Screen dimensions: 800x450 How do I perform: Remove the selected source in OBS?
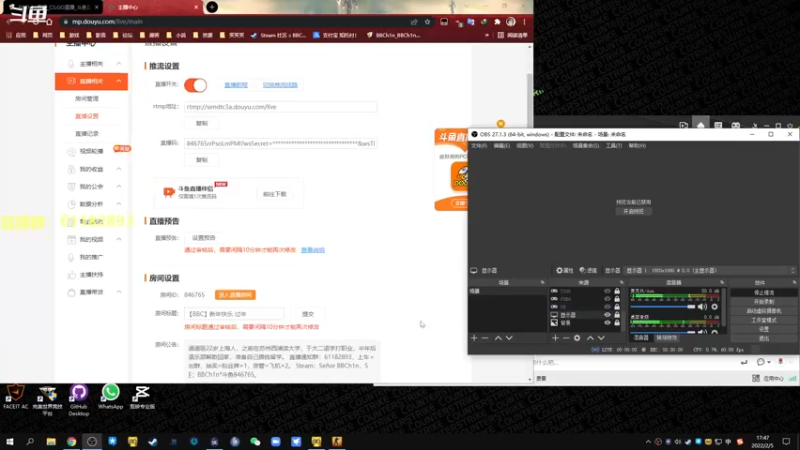coord(566,338)
